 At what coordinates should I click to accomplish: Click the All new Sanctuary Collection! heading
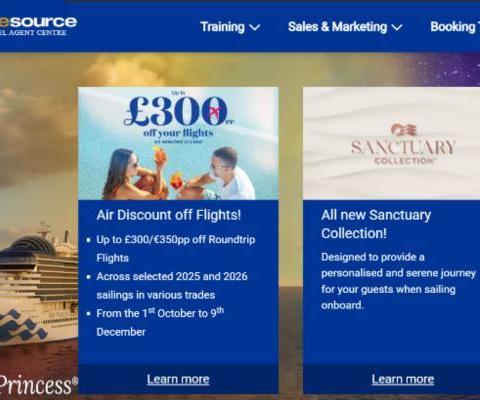coord(376,224)
